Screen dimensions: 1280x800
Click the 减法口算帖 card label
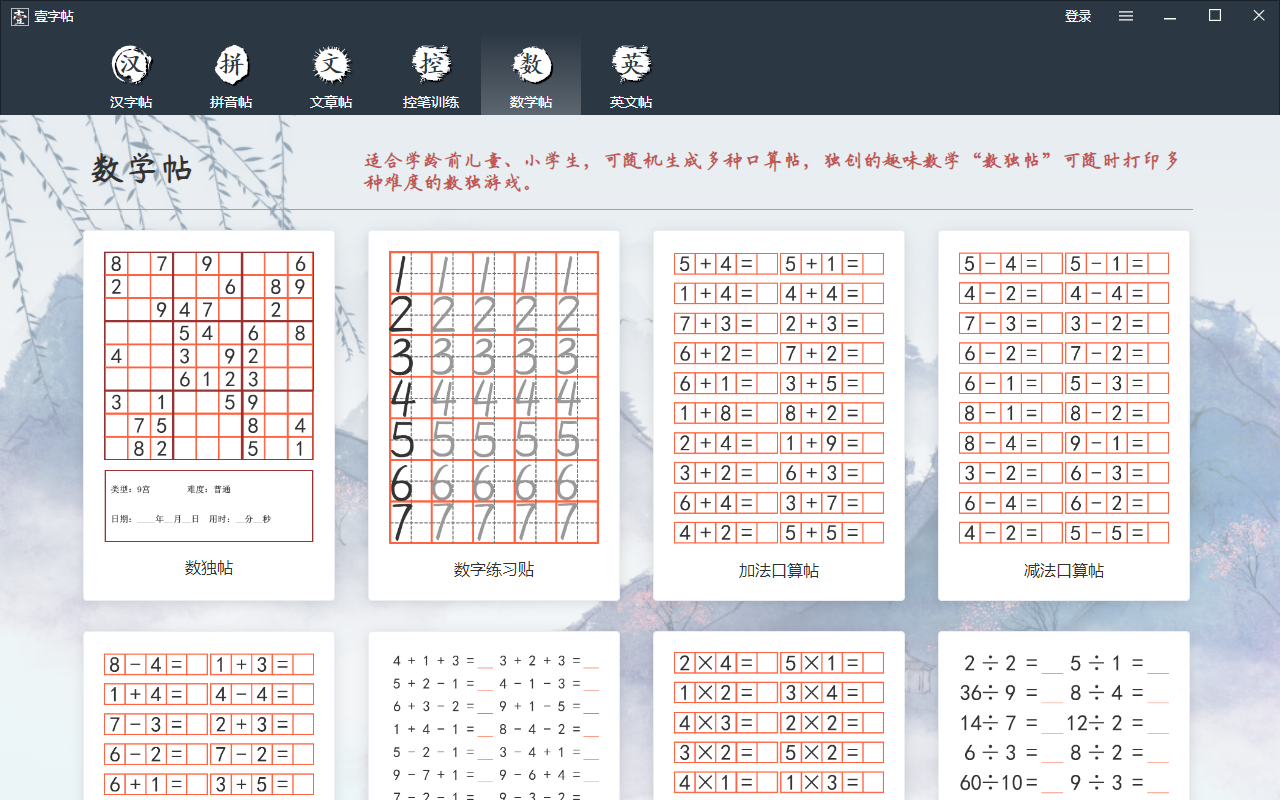coord(1064,571)
